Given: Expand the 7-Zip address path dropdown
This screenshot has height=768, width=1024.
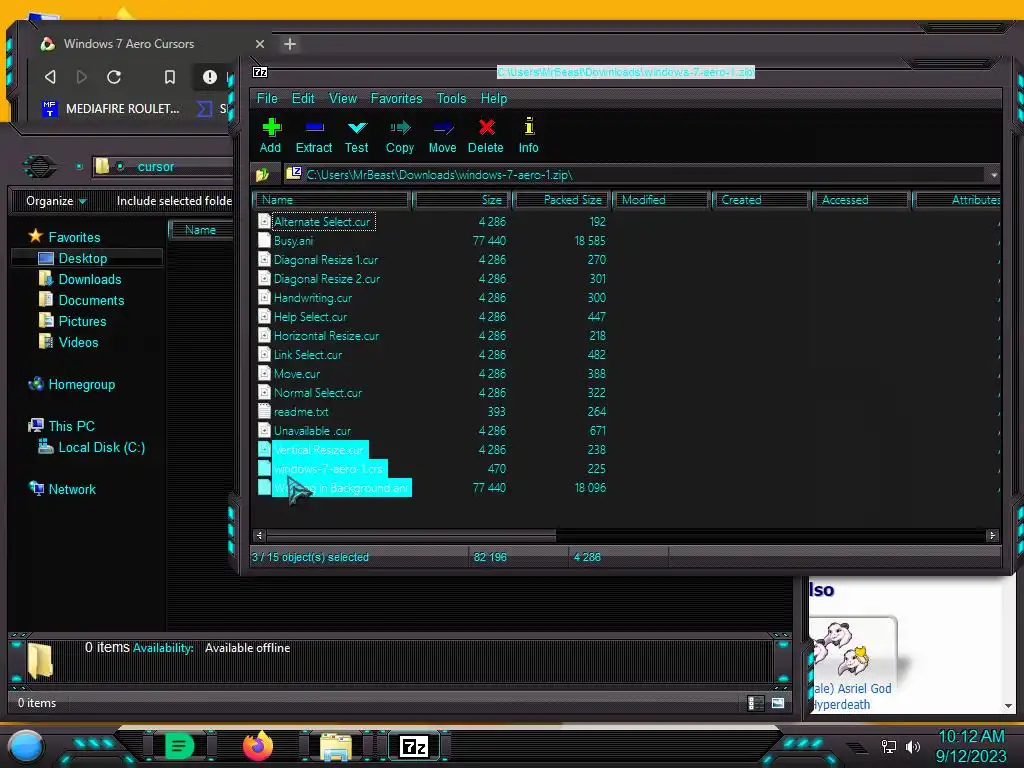Looking at the screenshot, I should [x=994, y=175].
